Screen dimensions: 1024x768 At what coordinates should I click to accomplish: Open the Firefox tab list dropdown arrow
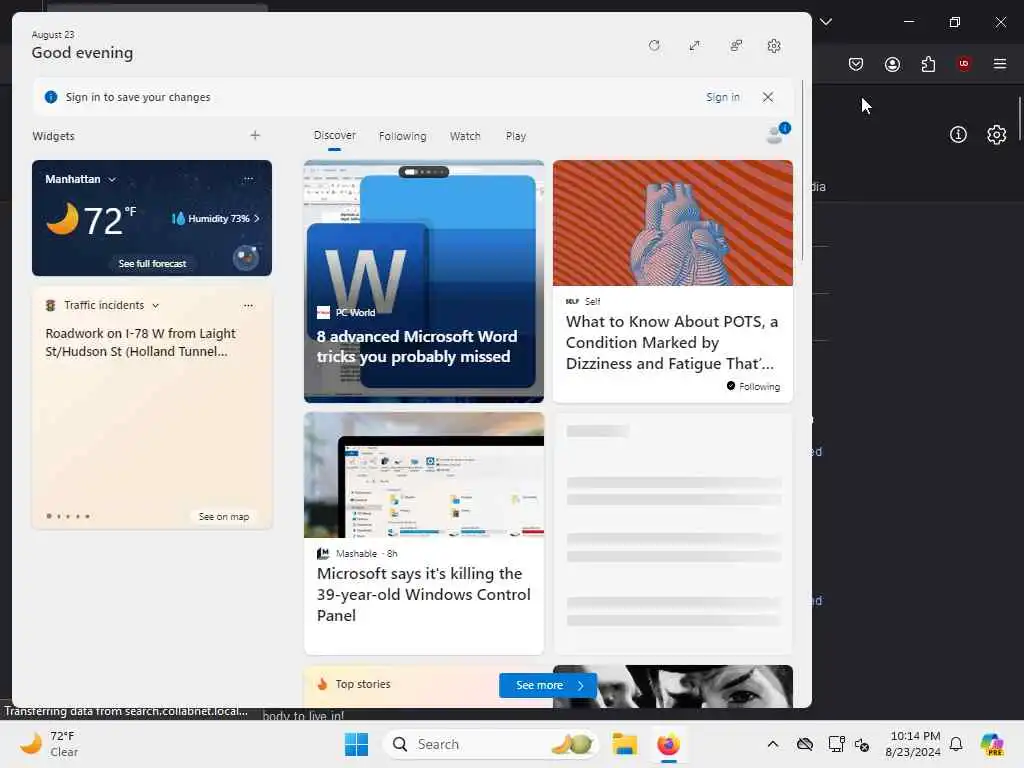825,22
